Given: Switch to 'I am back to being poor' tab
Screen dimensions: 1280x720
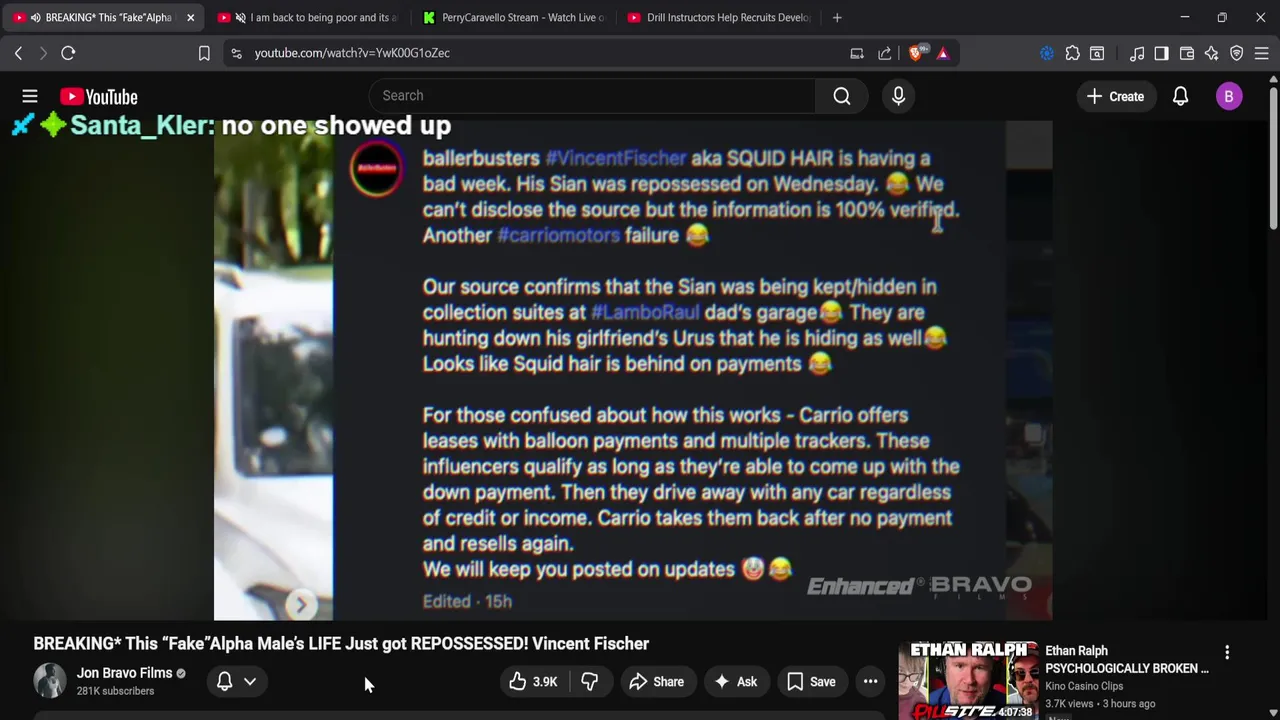Looking at the screenshot, I should point(308,17).
